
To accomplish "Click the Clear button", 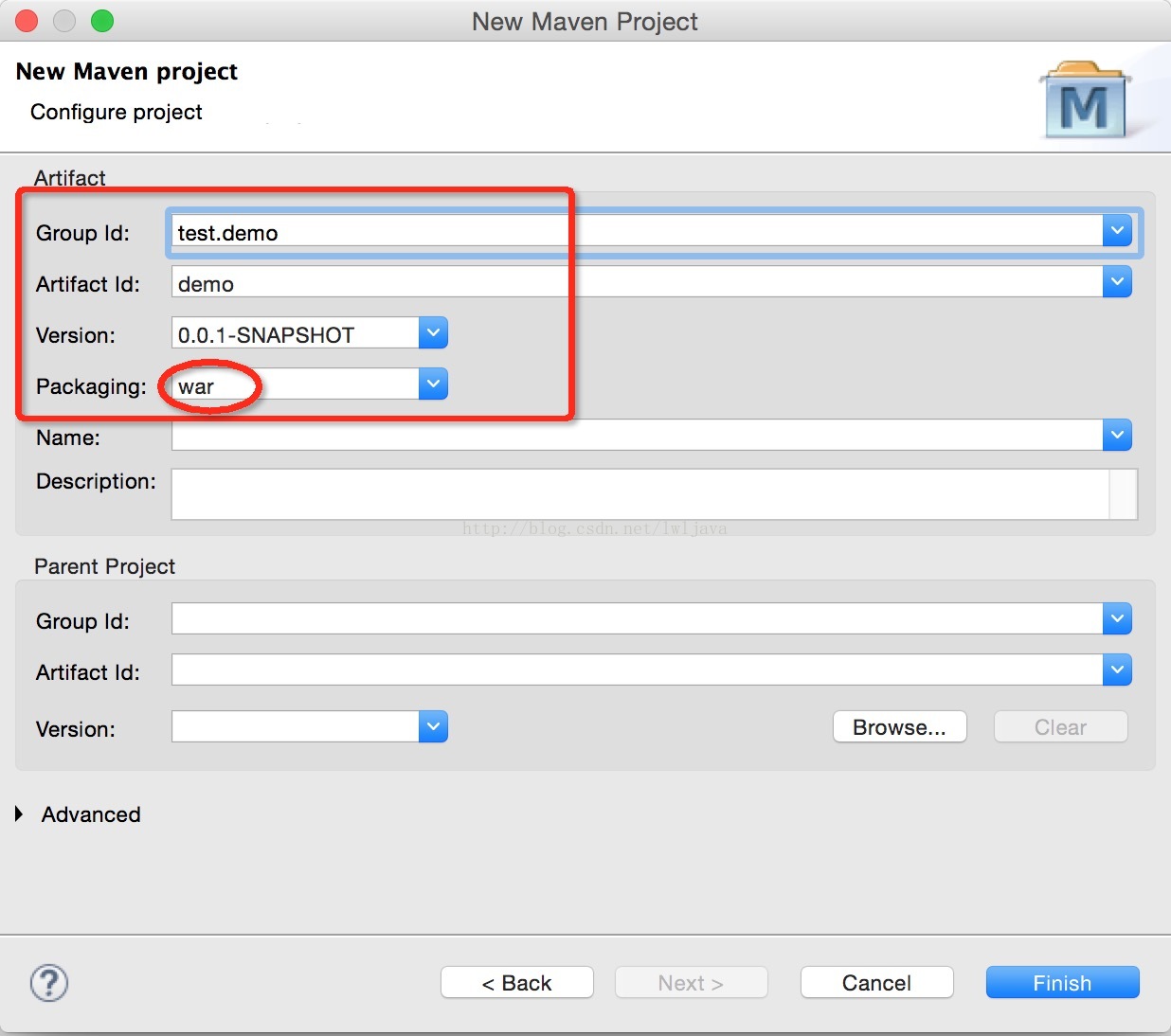I will pyautogui.click(x=1060, y=727).
